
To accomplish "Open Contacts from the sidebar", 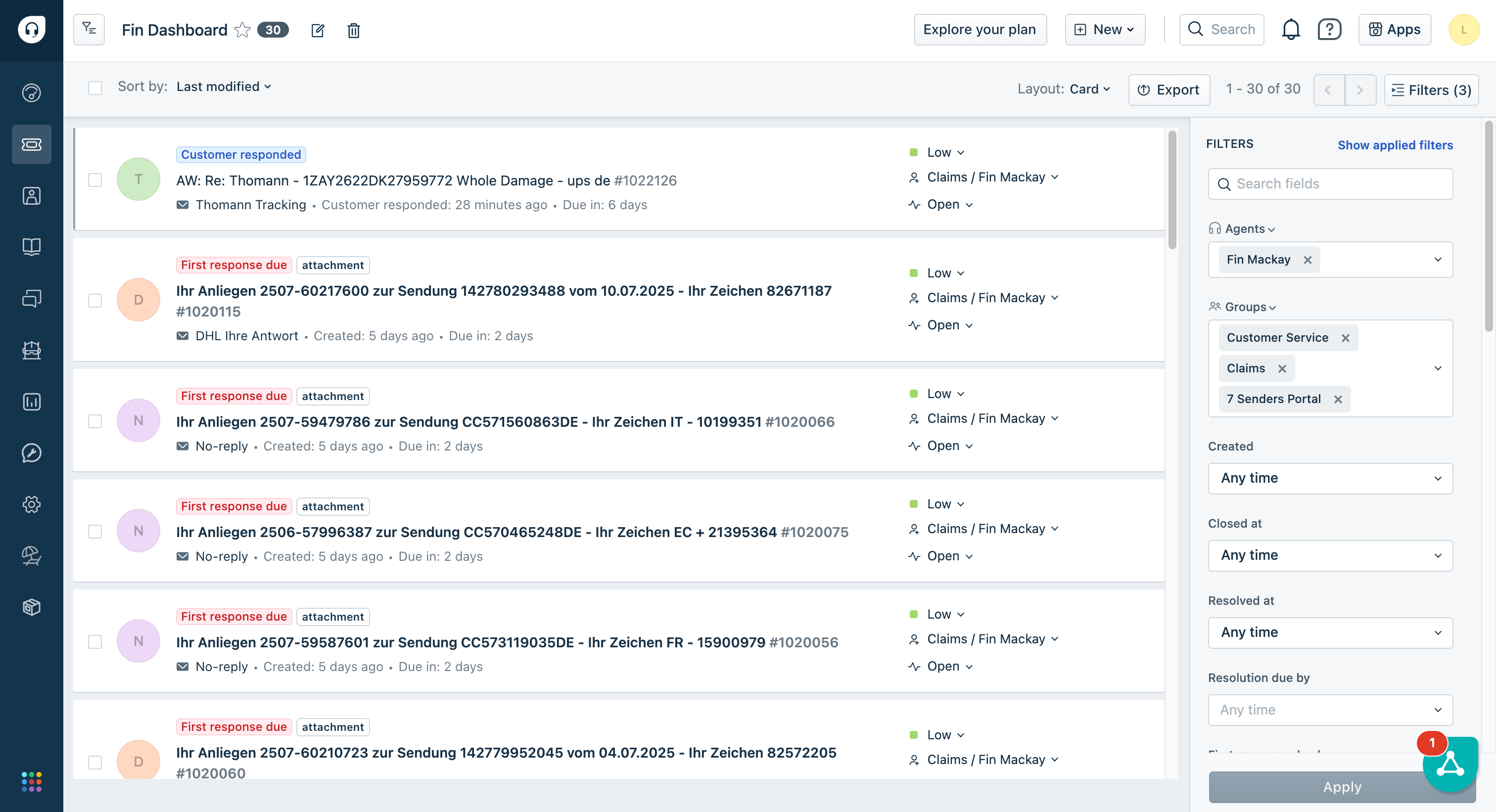I will coord(31,196).
